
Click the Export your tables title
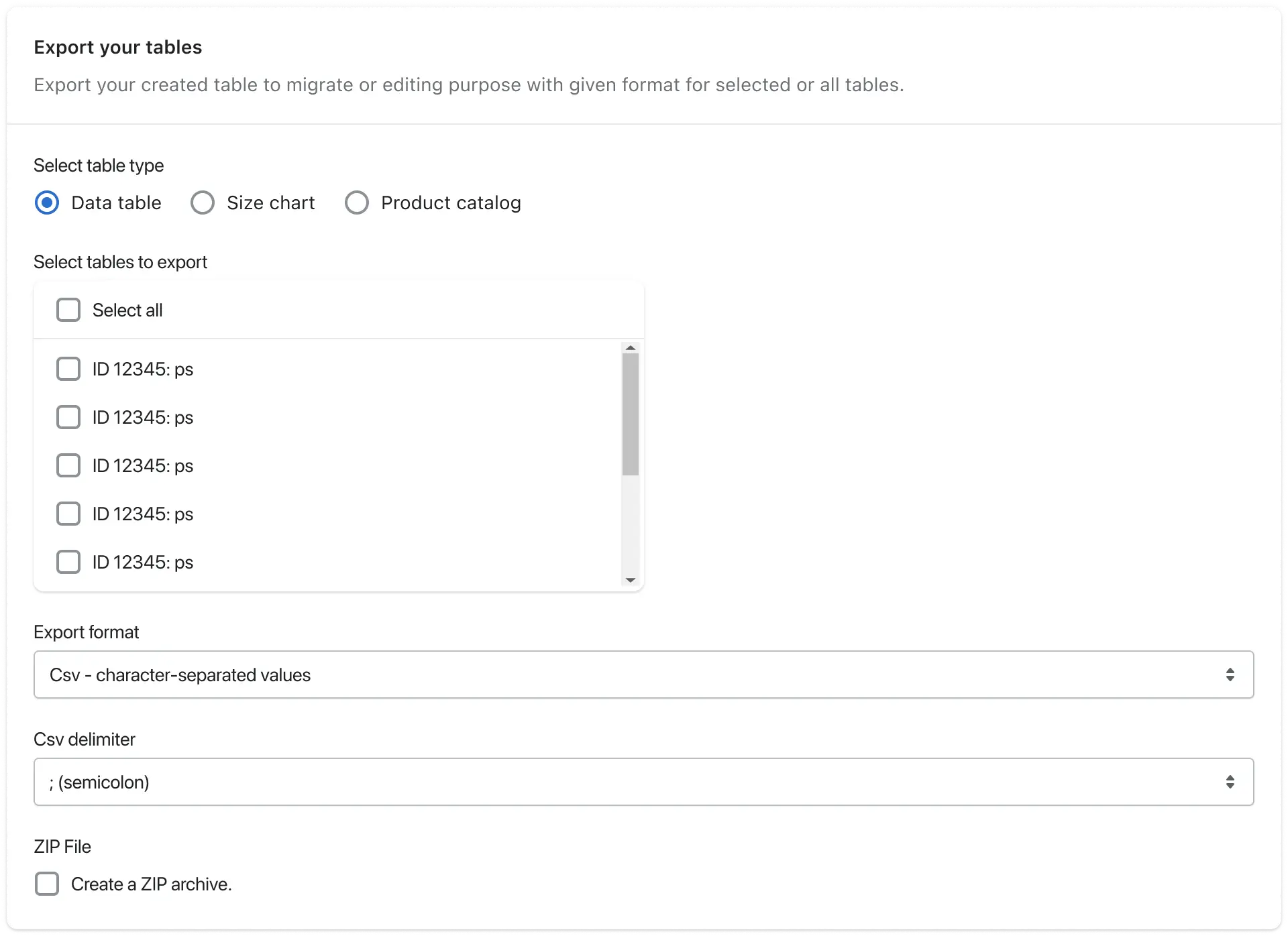click(x=118, y=47)
